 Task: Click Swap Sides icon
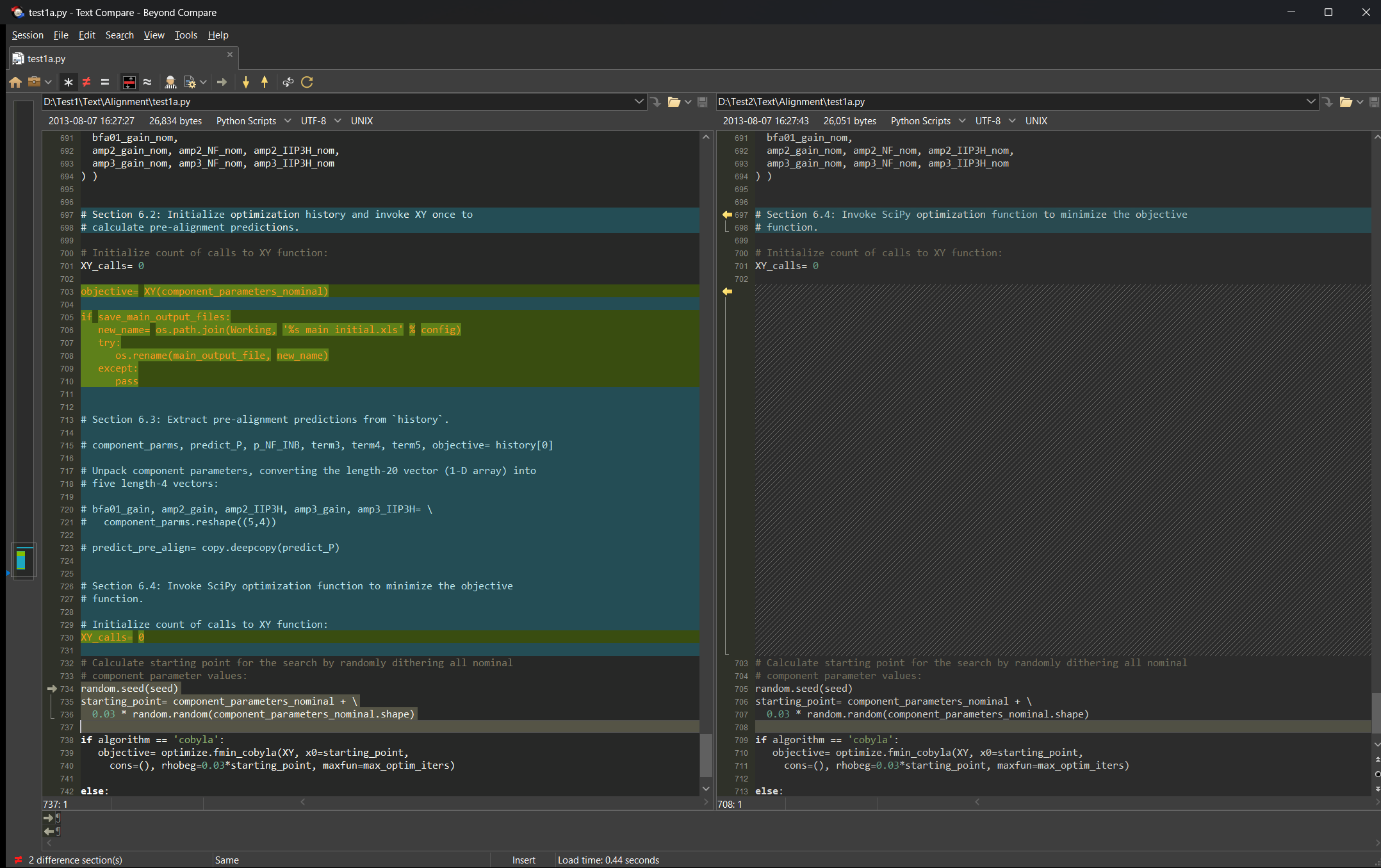pyautogui.click(x=288, y=82)
